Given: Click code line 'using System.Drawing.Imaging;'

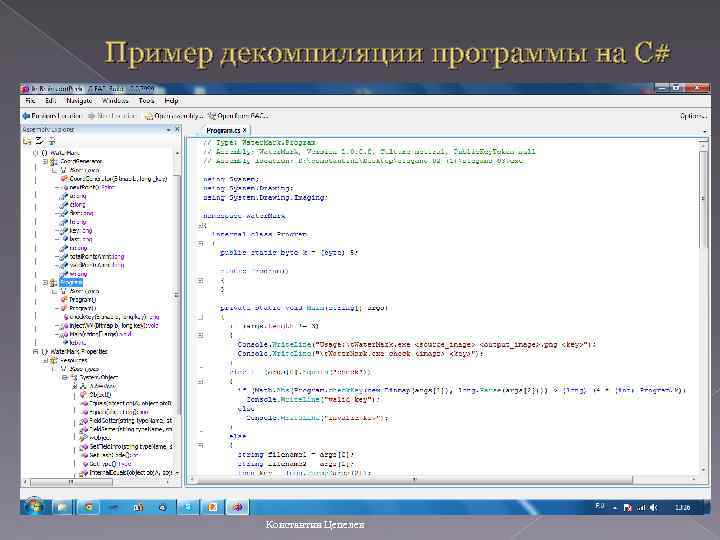Looking at the screenshot, I should 265,197.
